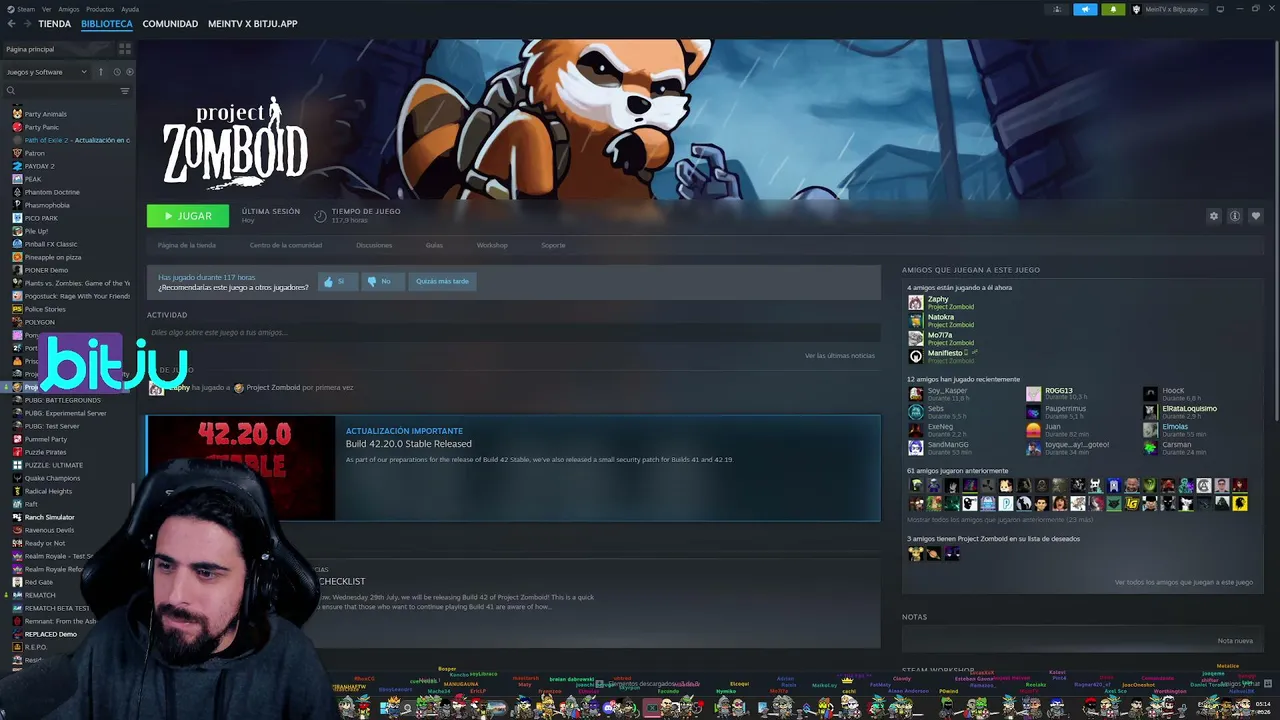Go forward with the navigation forward arrow
1280x720 pixels.
click(26, 24)
